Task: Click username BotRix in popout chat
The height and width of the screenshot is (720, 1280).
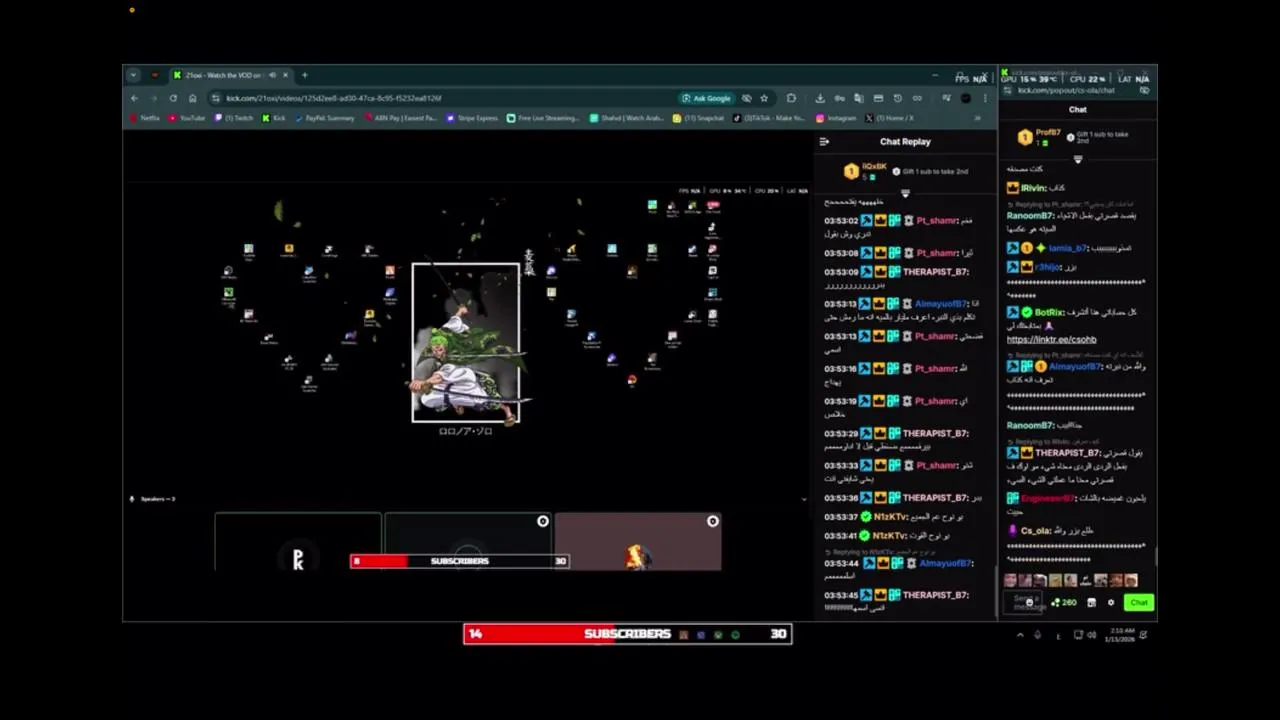Action: [x=1050, y=312]
